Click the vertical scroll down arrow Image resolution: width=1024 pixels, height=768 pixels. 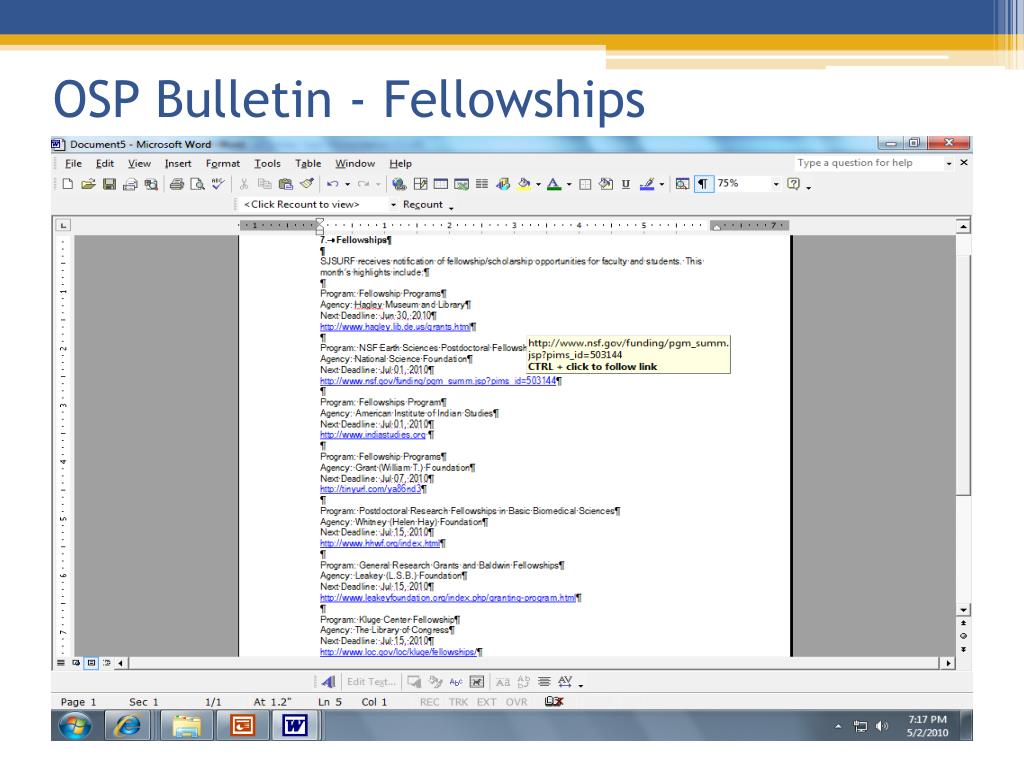[963, 609]
